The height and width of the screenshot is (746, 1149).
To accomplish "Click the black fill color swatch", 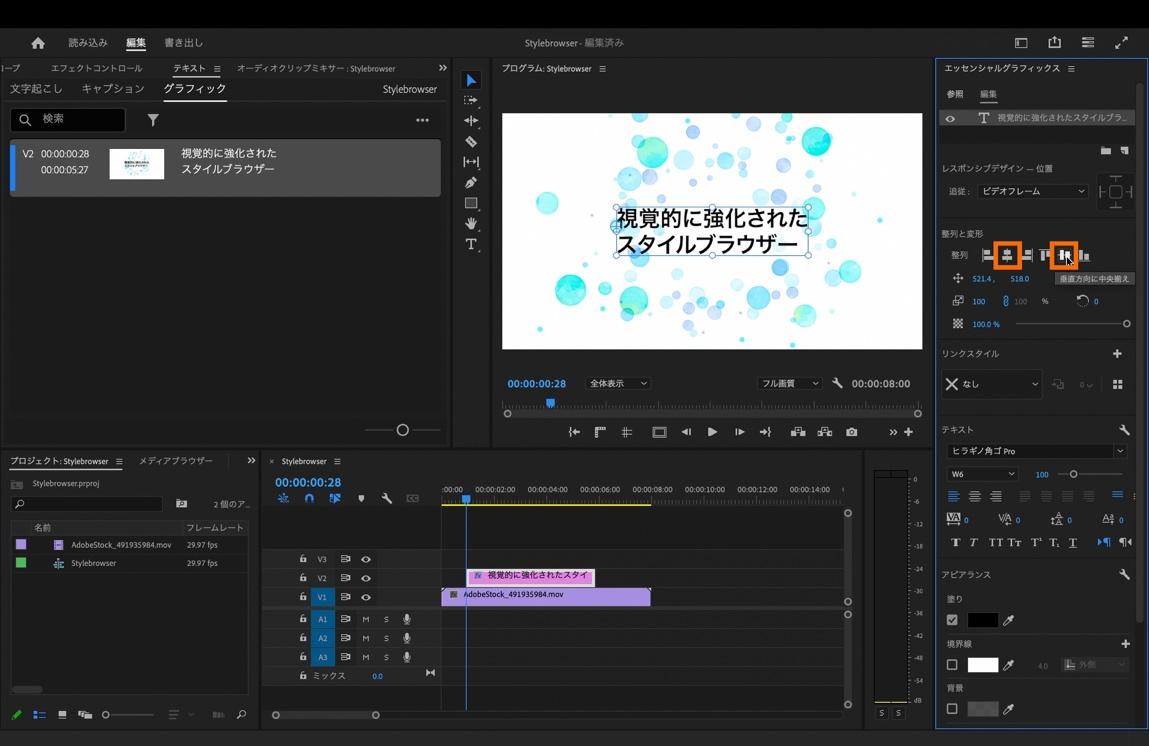I will click(982, 620).
